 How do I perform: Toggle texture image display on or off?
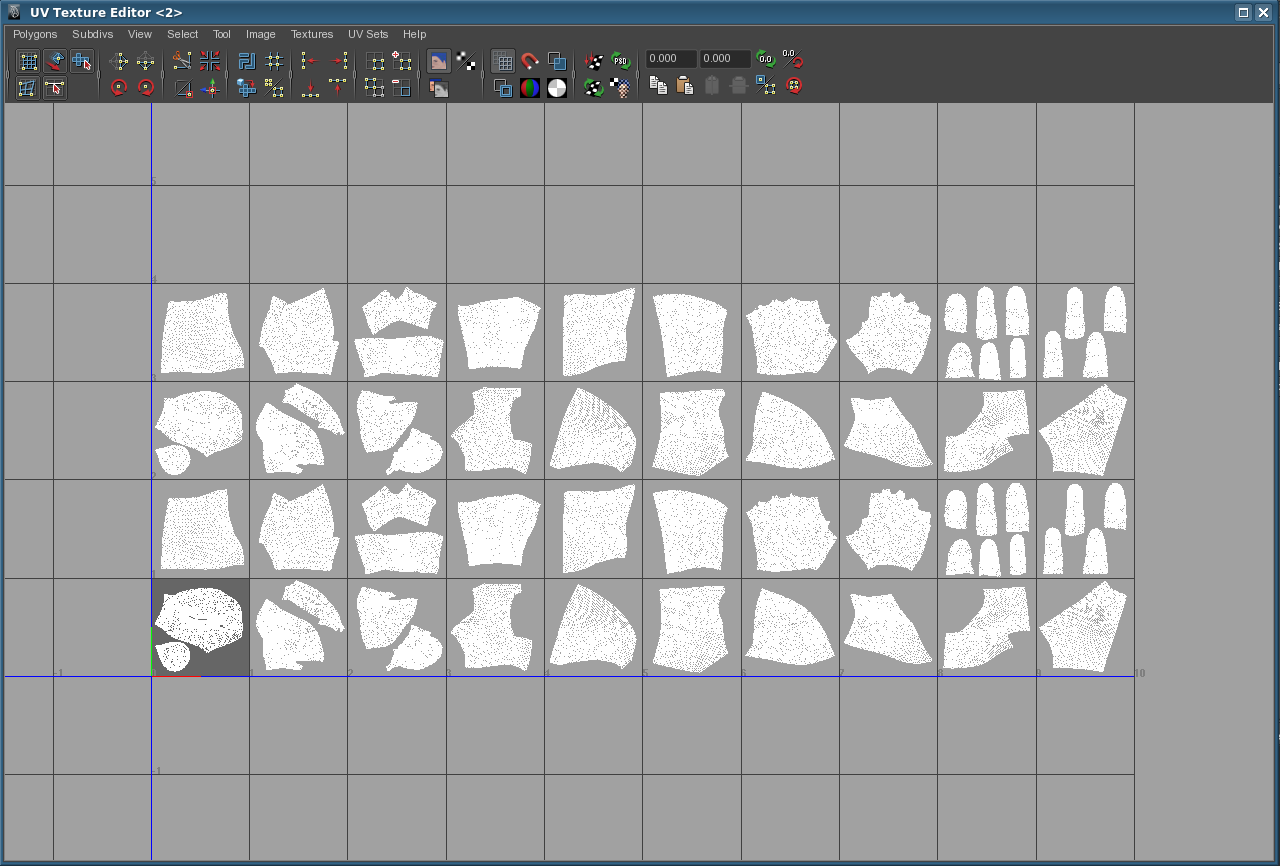coord(439,61)
